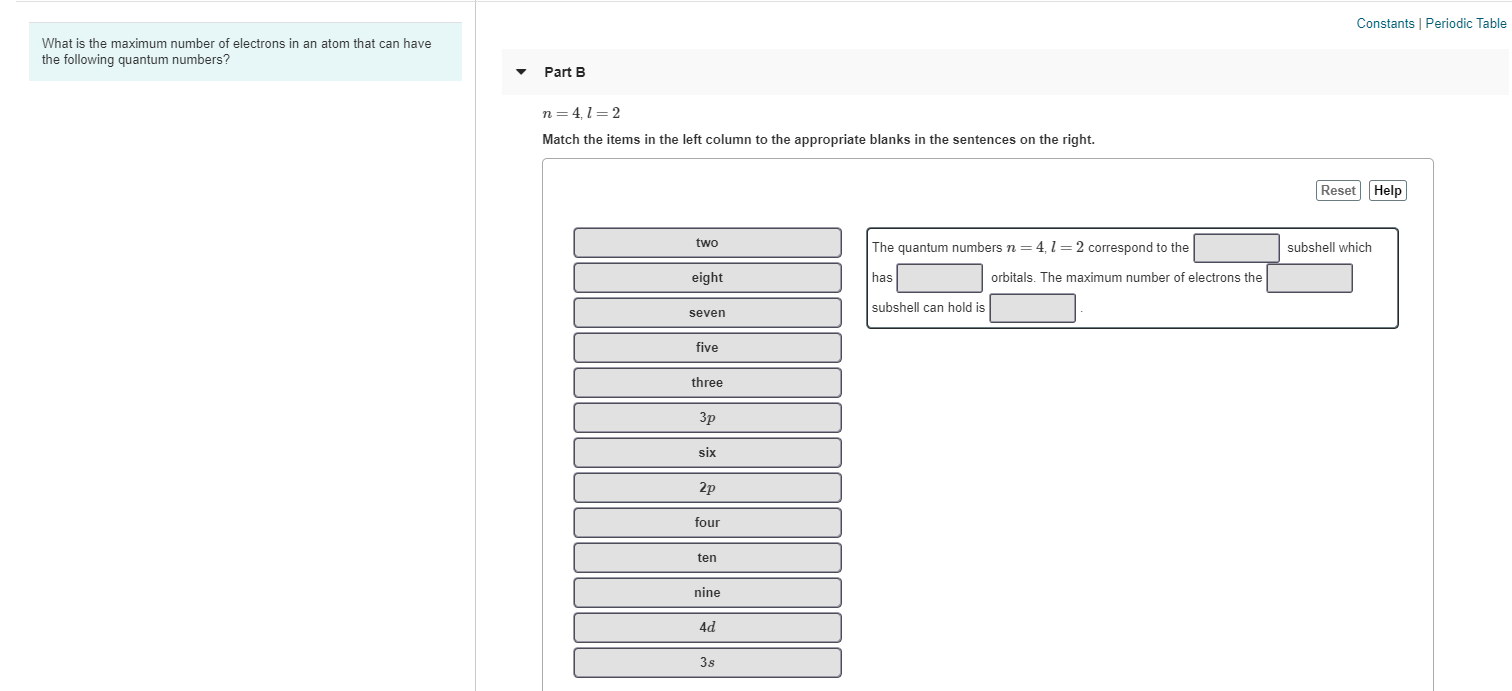The width and height of the screenshot is (1512, 691).
Task: Click the subshell blank after "correspond to the"
Action: tap(1236, 247)
